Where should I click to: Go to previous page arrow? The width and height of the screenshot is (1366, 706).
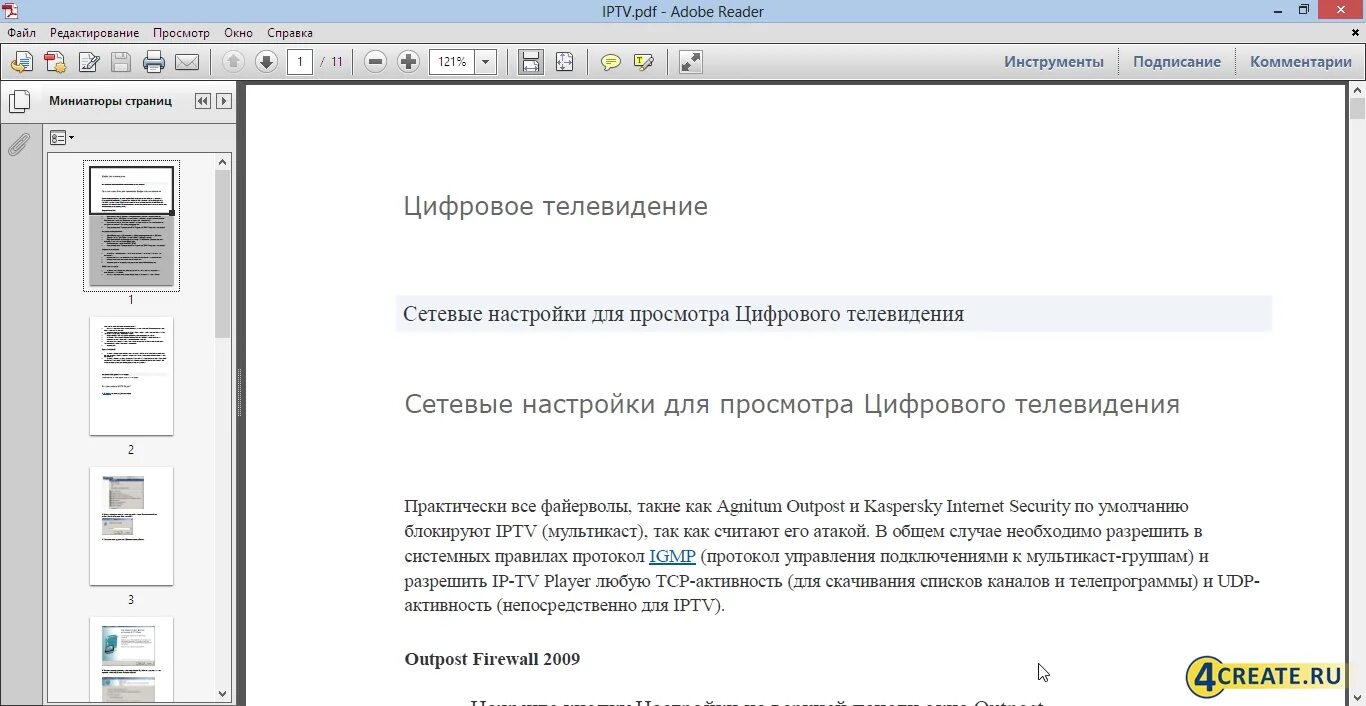(233, 62)
